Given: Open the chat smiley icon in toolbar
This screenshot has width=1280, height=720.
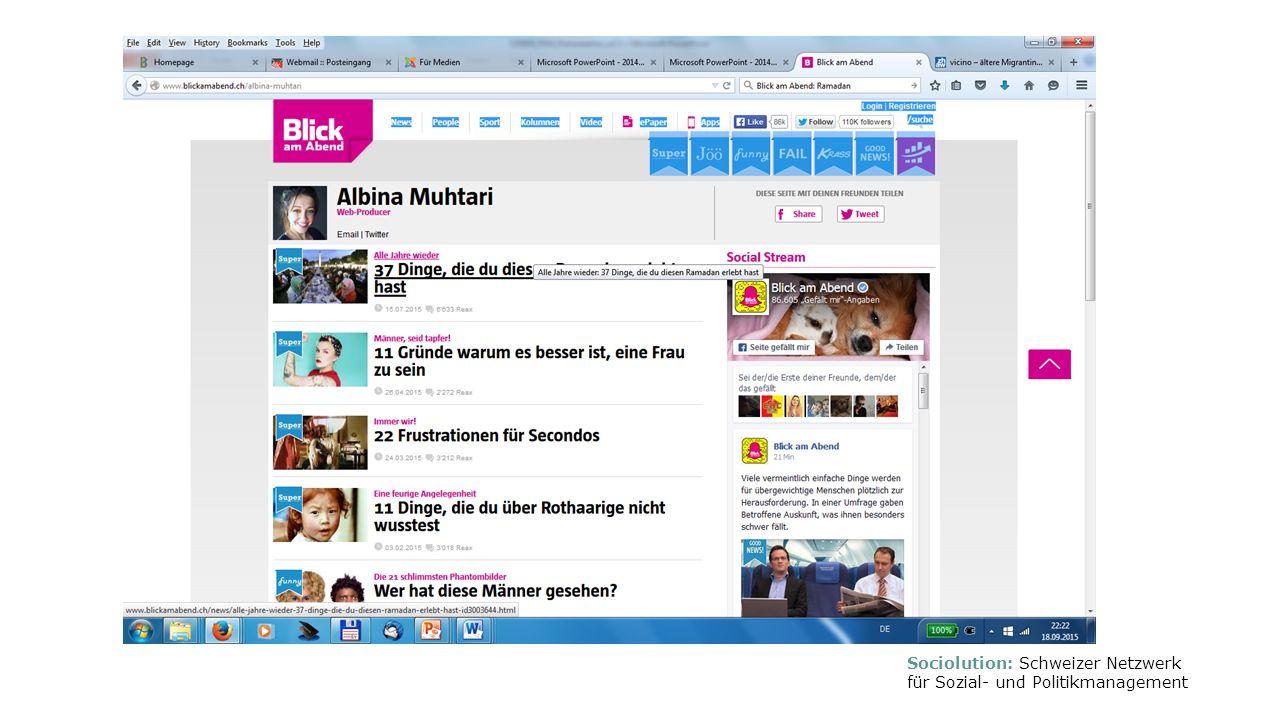Looking at the screenshot, I should 1053,86.
